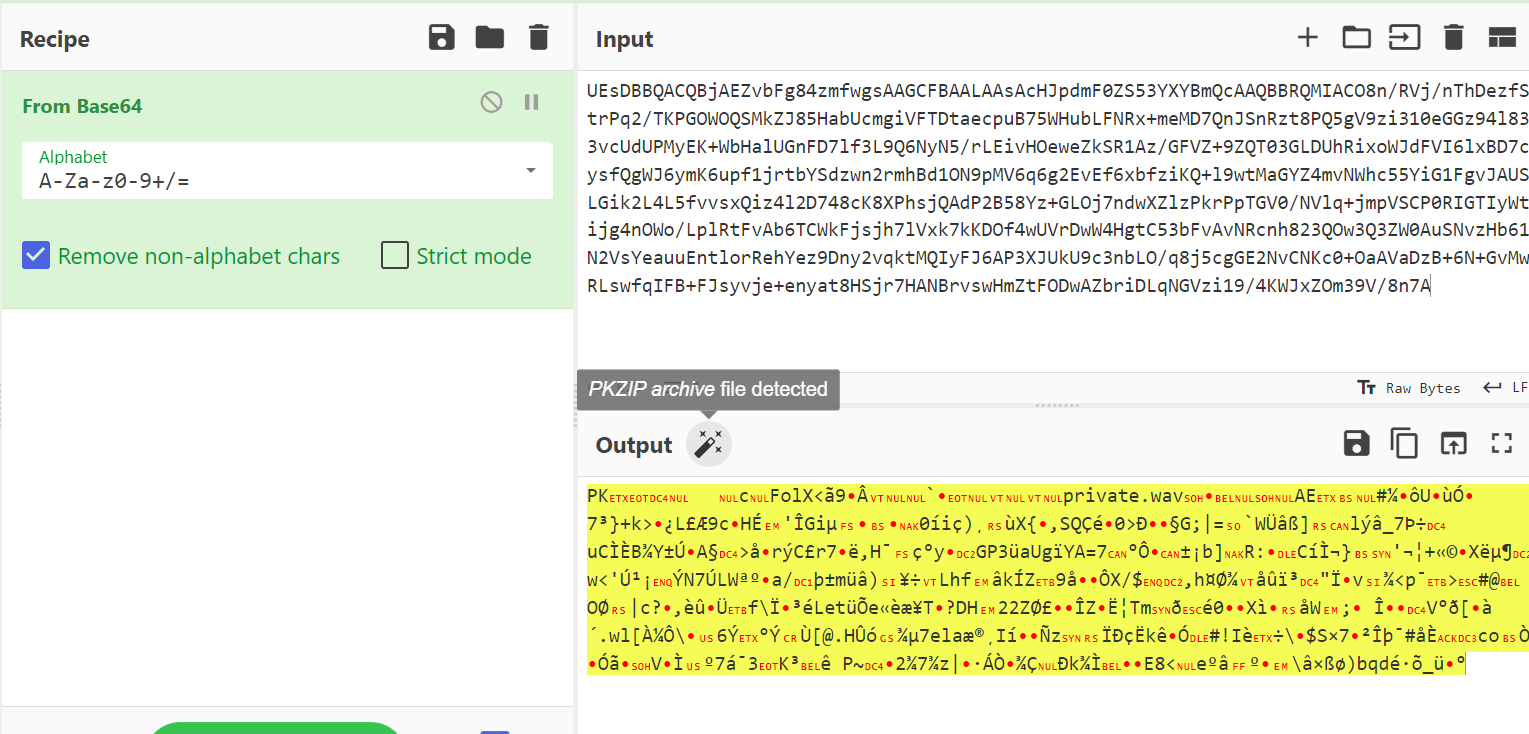Click the magic wand in Output
The image size is (1529, 734).
point(709,445)
